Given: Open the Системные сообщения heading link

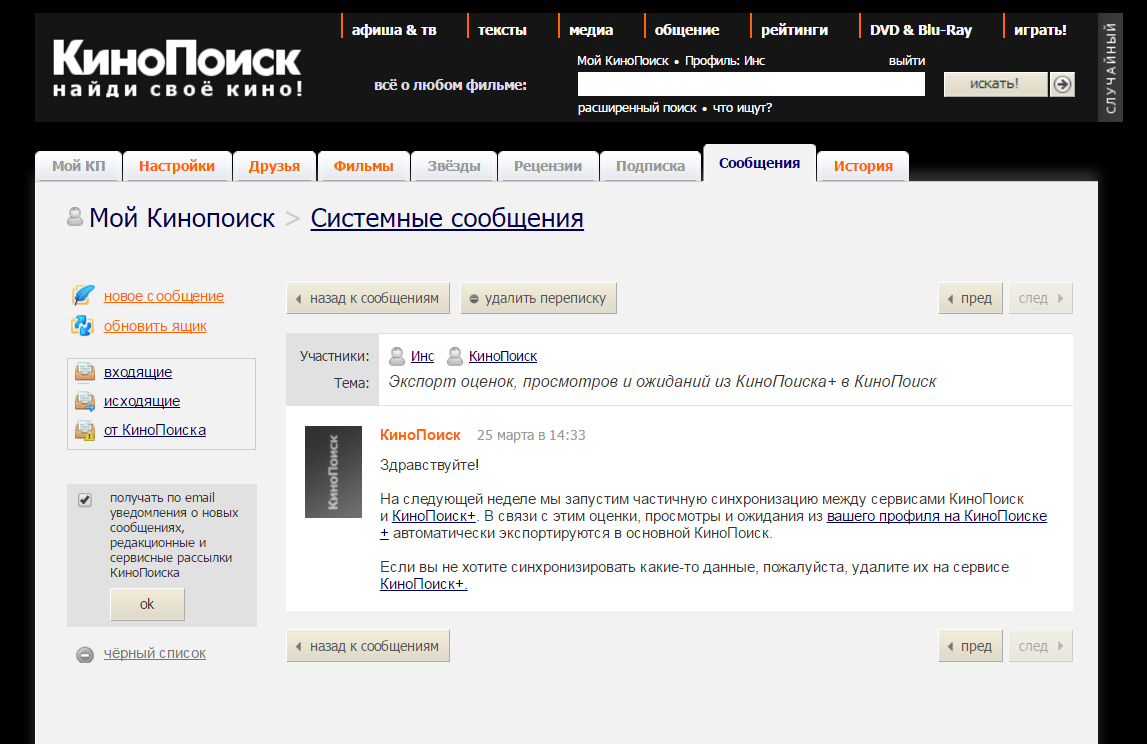Looking at the screenshot, I should click(447, 218).
